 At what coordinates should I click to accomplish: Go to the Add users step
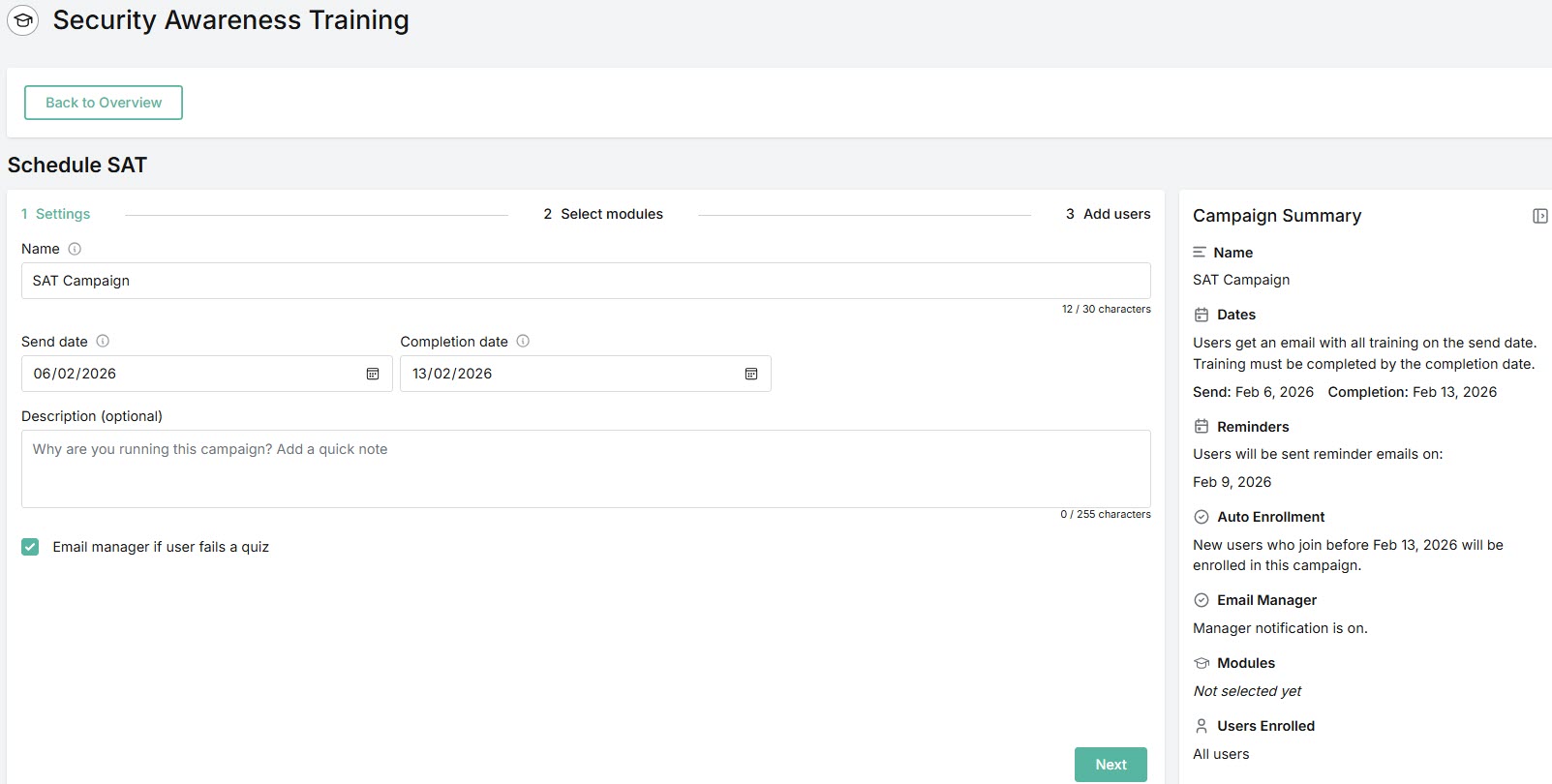(x=1109, y=214)
